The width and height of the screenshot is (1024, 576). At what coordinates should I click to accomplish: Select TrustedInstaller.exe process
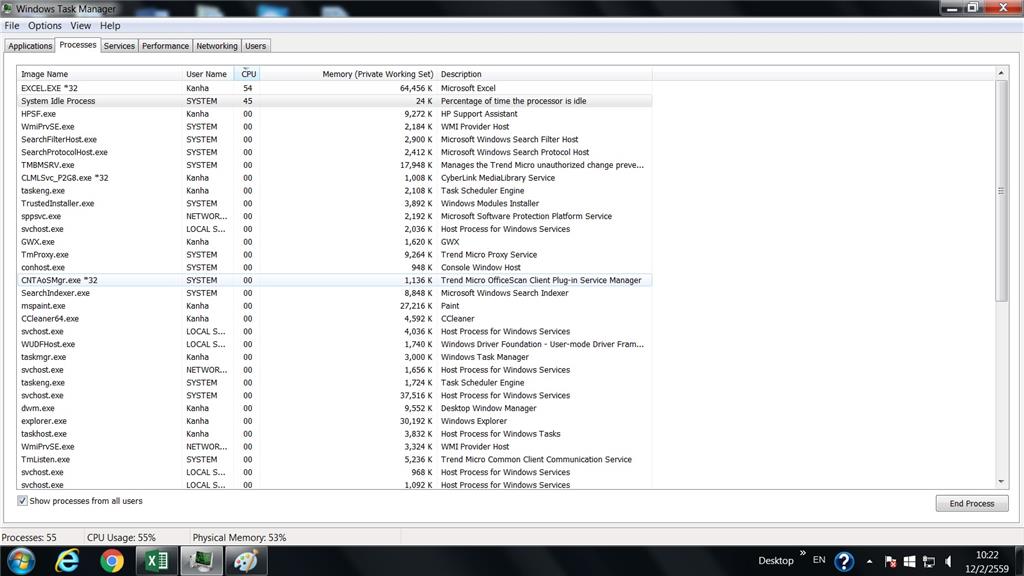point(334,203)
